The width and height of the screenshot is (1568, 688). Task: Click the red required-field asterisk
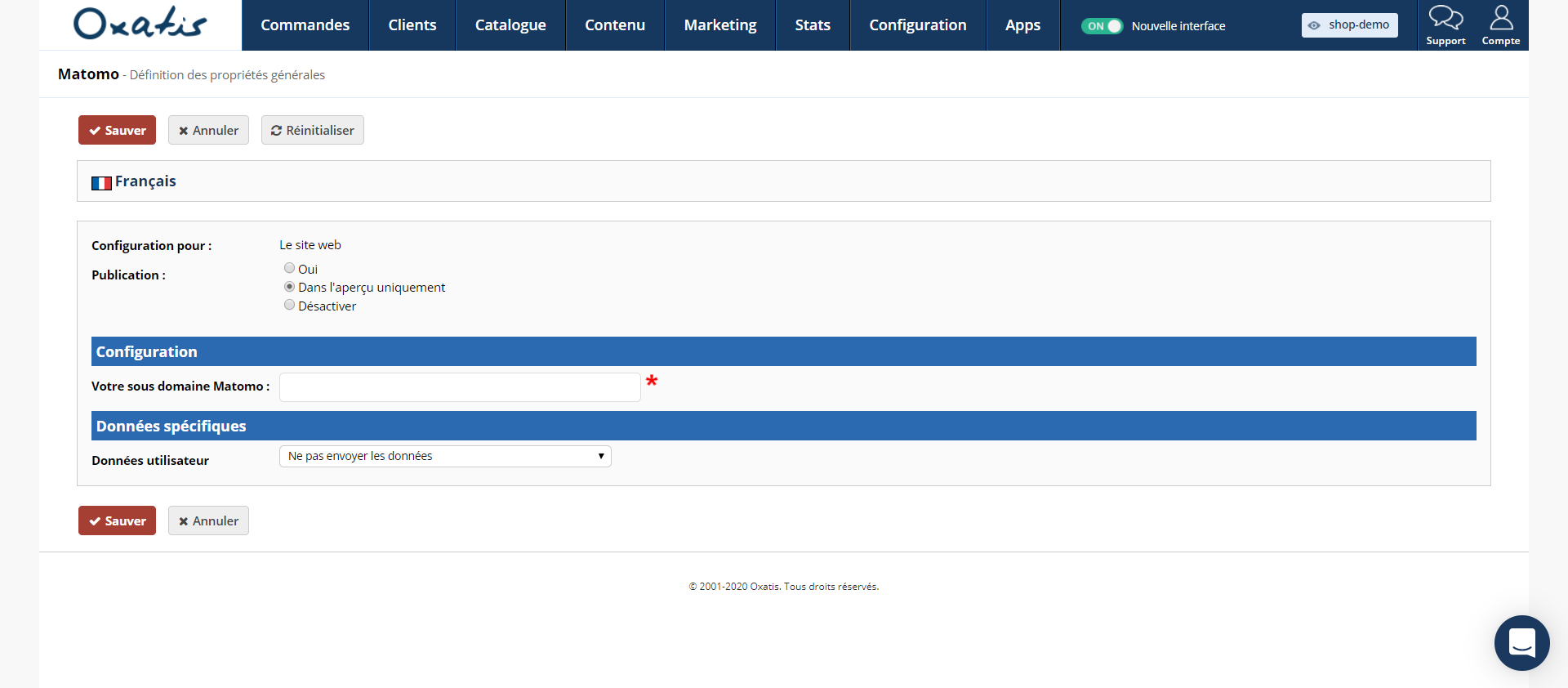pyautogui.click(x=652, y=381)
